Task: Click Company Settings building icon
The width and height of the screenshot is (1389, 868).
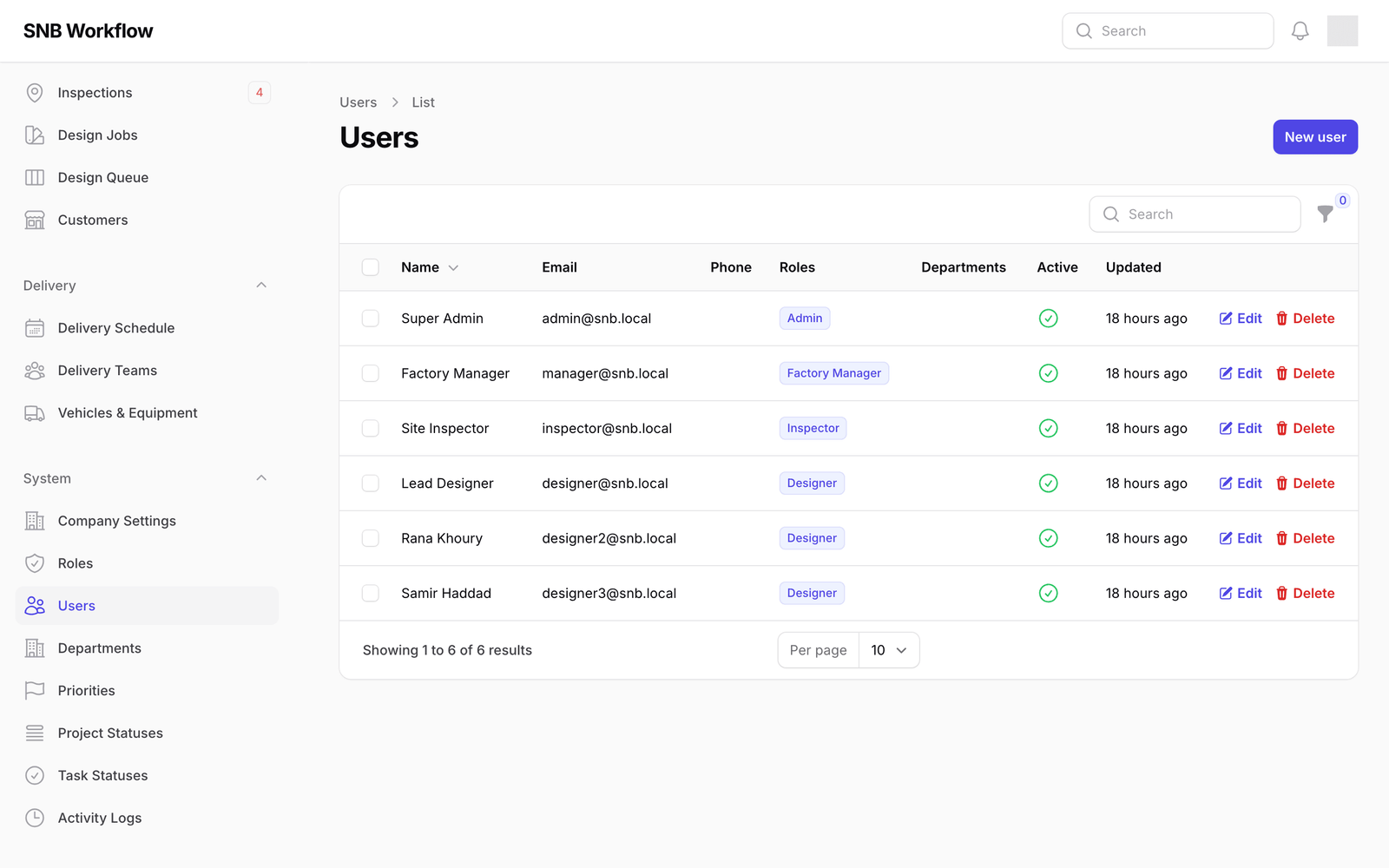Action: [x=35, y=521]
